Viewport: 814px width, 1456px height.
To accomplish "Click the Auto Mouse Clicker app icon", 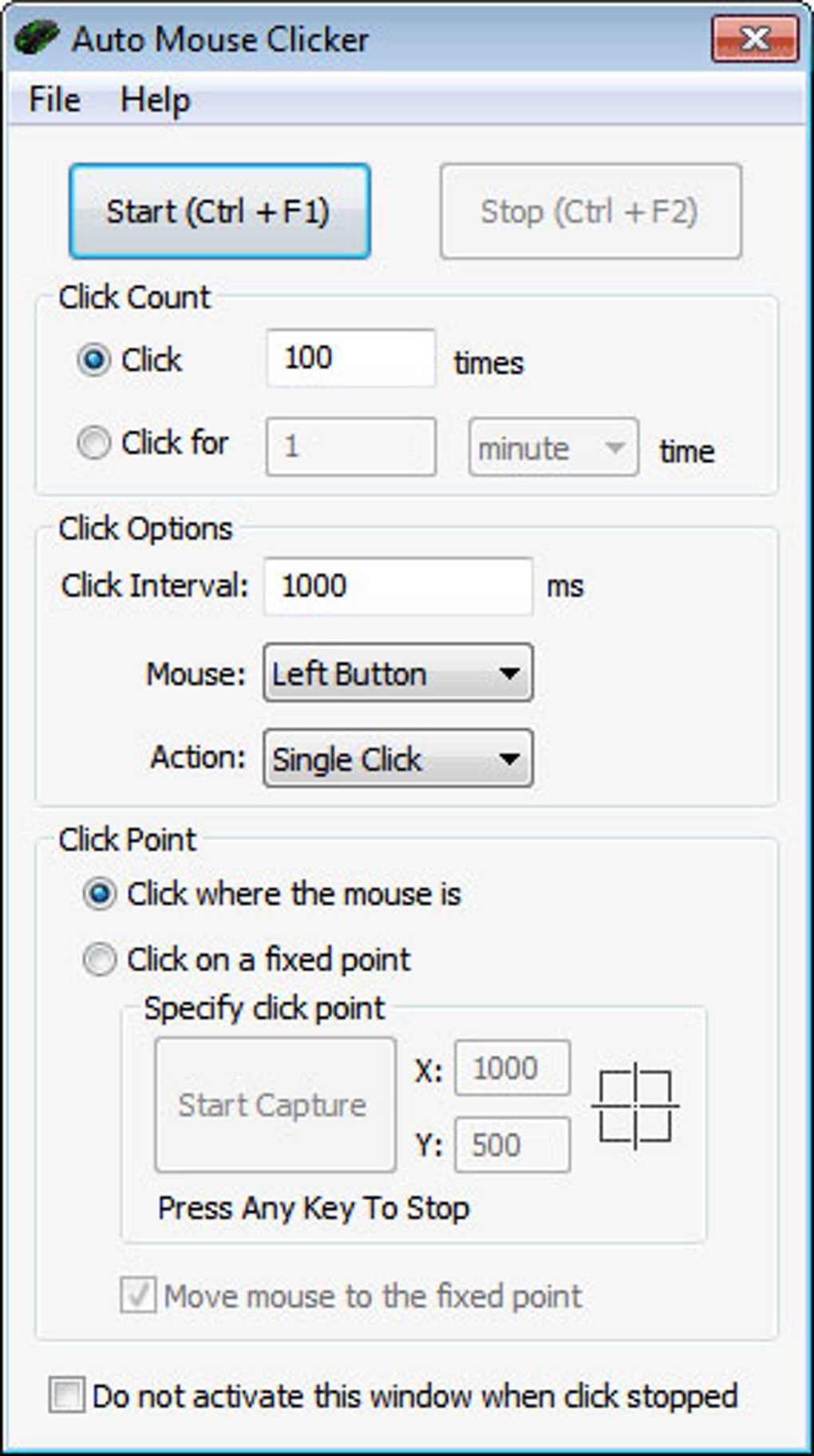I will (36, 37).
